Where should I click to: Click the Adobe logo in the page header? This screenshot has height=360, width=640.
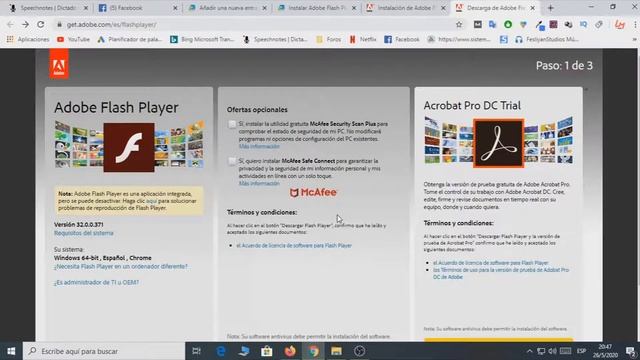59,64
